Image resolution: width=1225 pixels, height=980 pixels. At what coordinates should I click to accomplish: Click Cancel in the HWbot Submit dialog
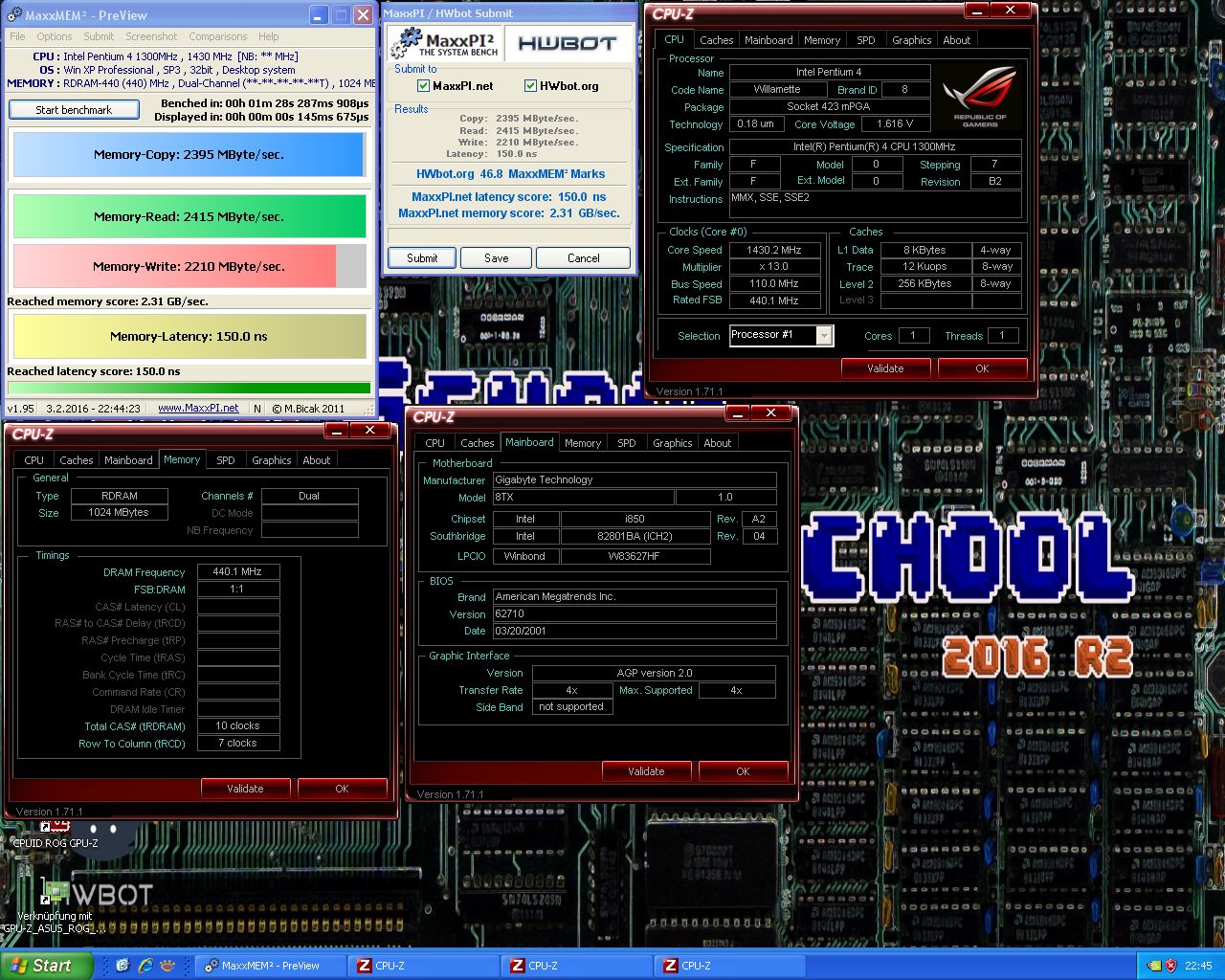pos(584,258)
